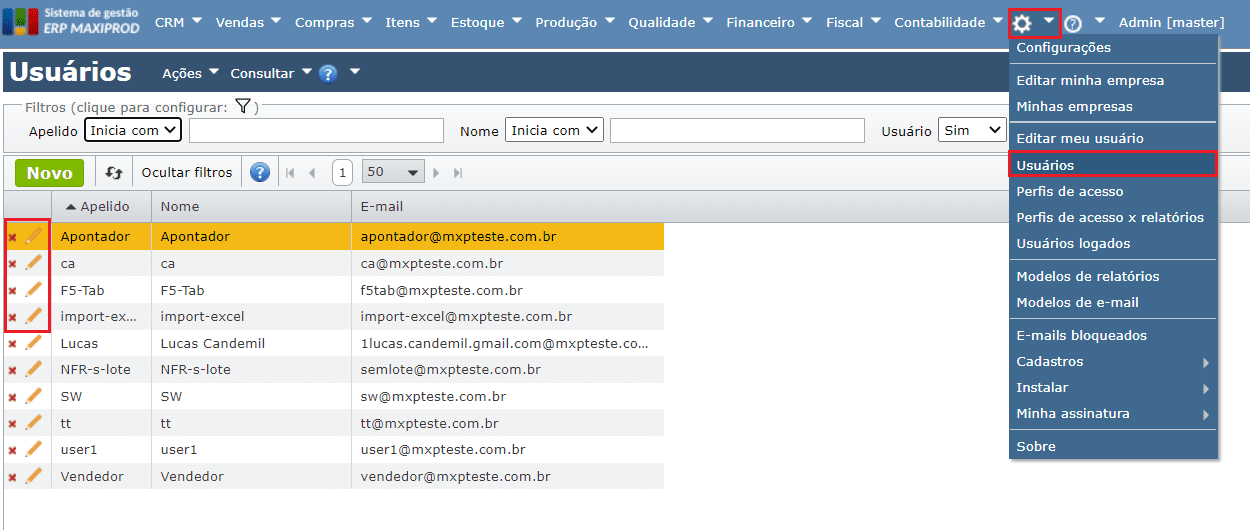Screen dimensions: 1250x530
Task: Edit the user1 pencil icon
Action: pos(33,449)
